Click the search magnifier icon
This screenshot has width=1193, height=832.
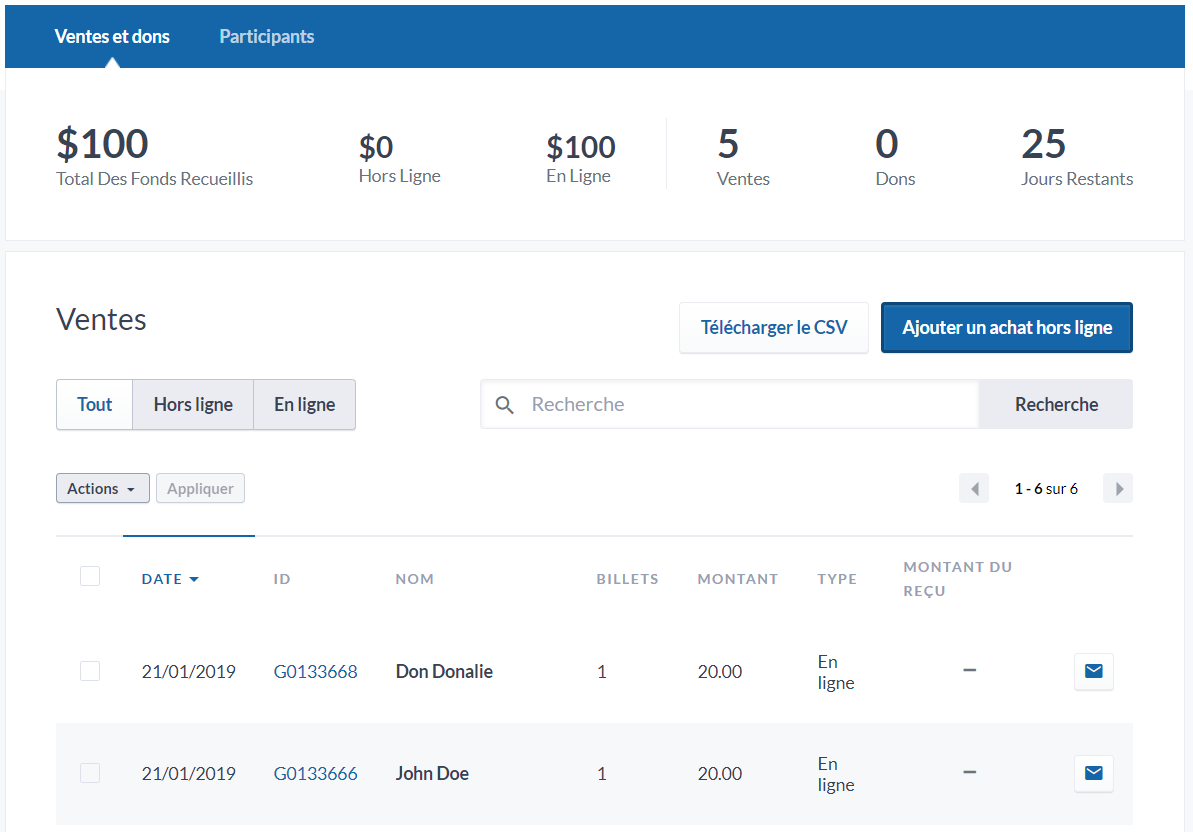[x=505, y=405]
